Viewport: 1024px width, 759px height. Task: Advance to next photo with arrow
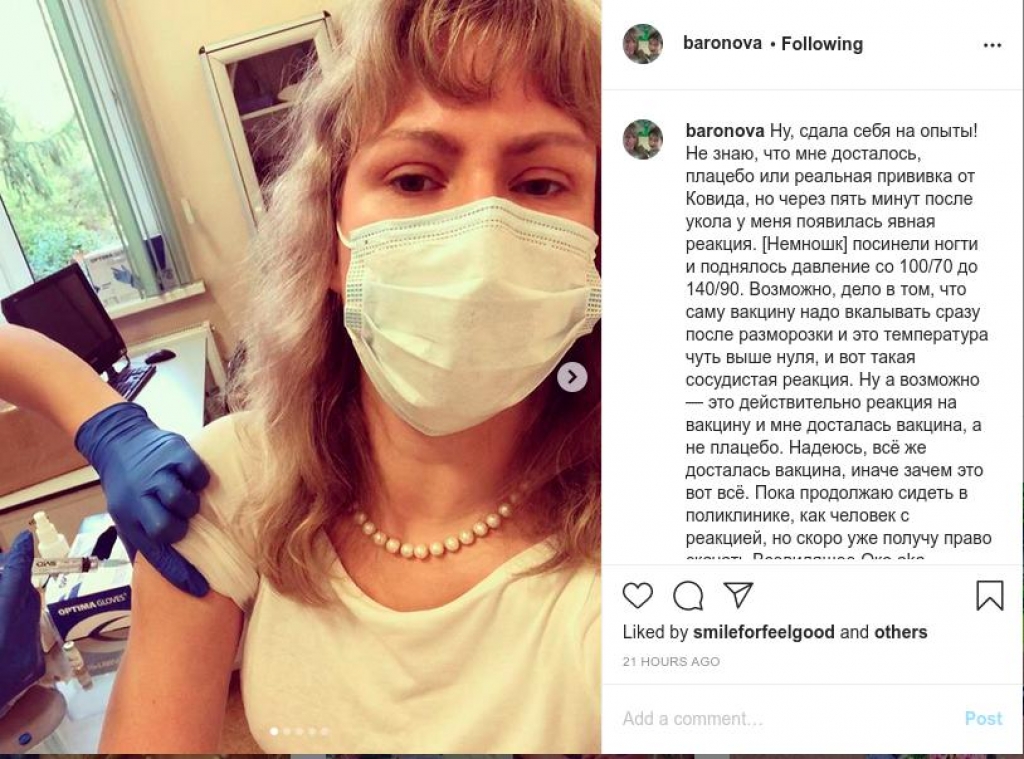[x=572, y=377]
